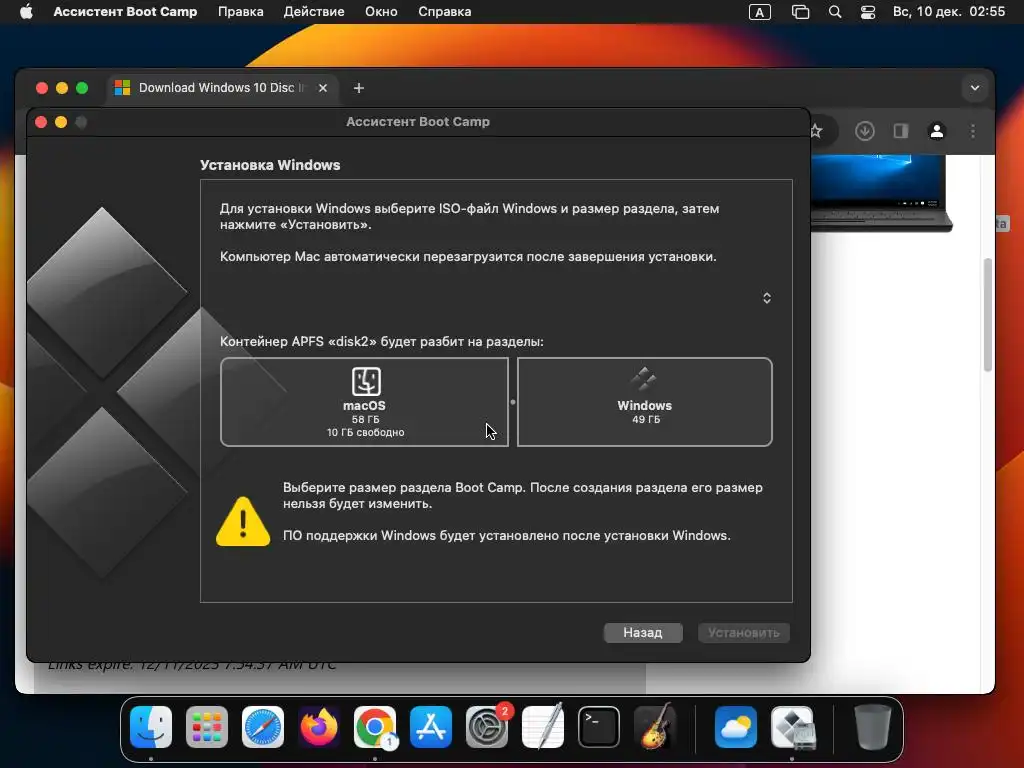This screenshot has height=768, width=1024.
Task: Open the Действие menu
Action: click(x=313, y=12)
